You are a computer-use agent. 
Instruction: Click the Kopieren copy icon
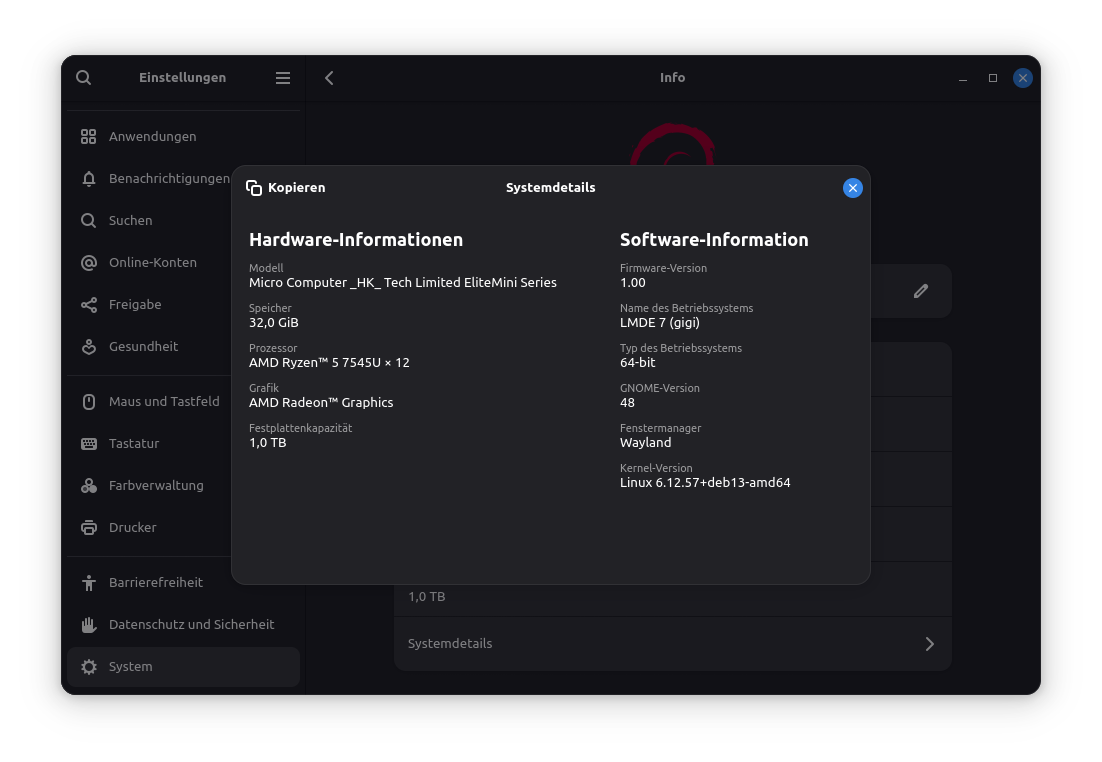click(254, 188)
